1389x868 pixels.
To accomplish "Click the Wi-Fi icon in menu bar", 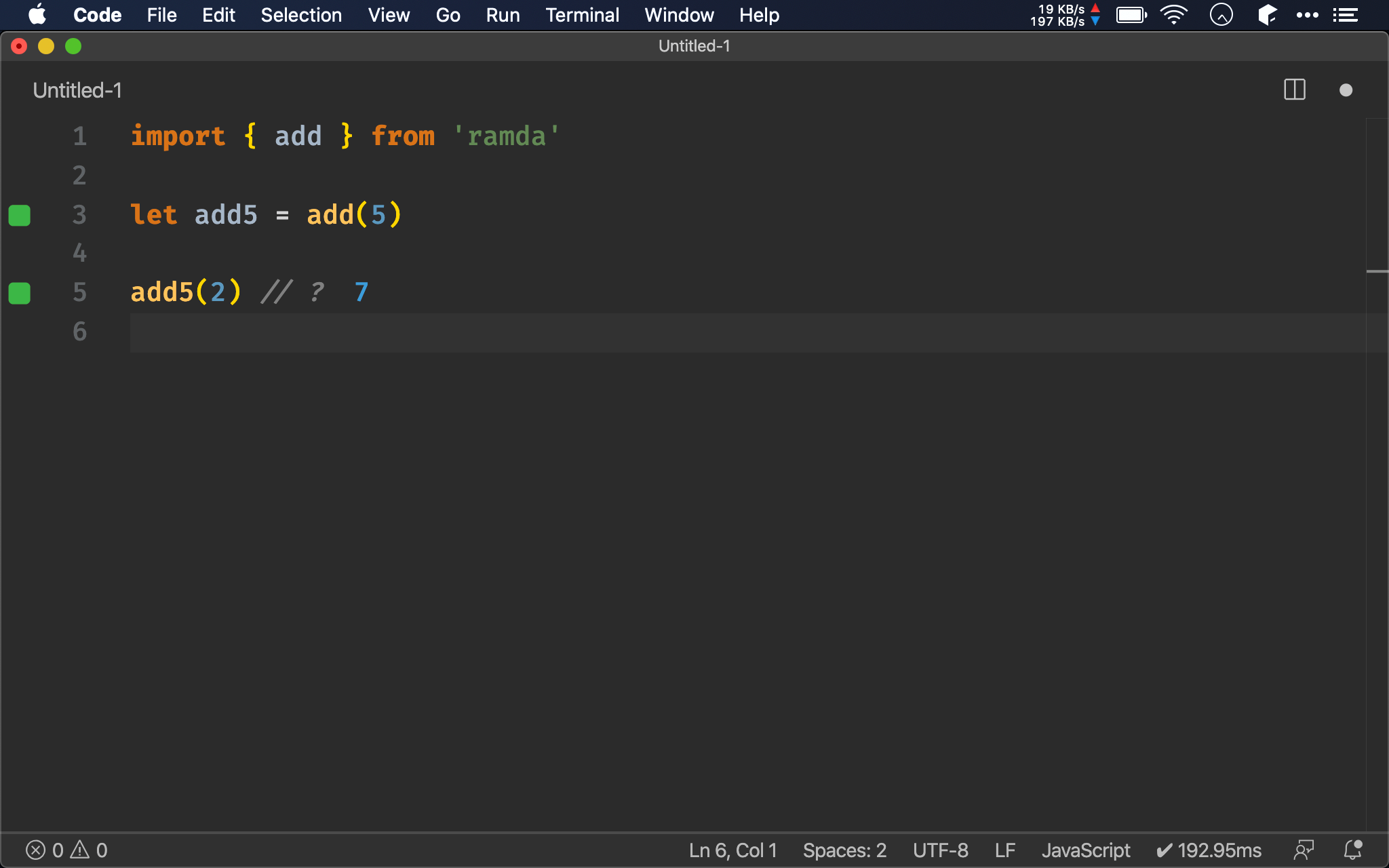I will 1173,15.
